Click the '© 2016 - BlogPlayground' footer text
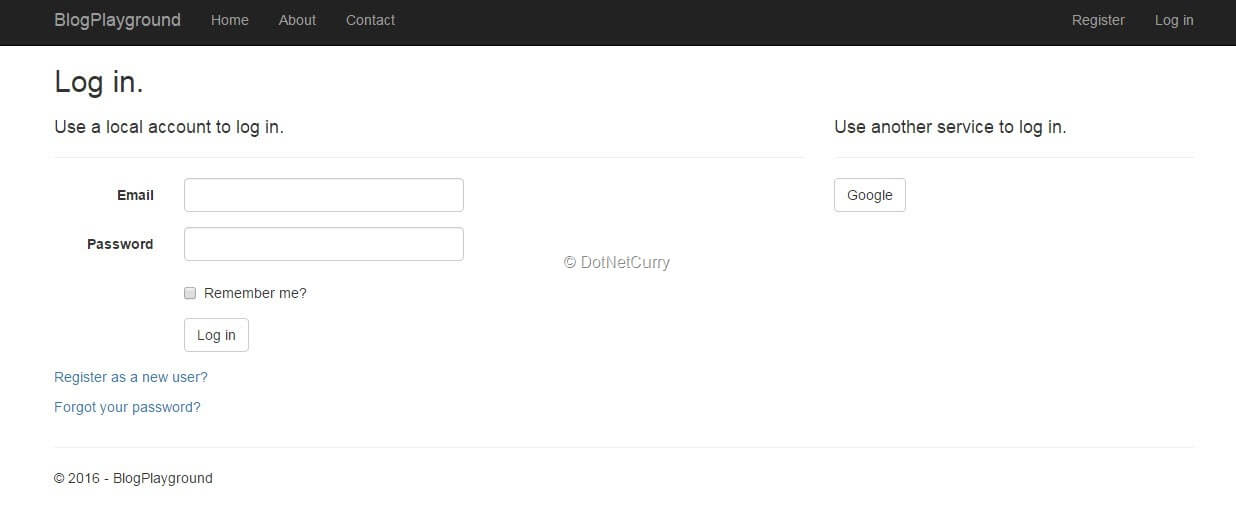Viewport: 1236px width, 527px height. pyautogui.click(x=133, y=478)
